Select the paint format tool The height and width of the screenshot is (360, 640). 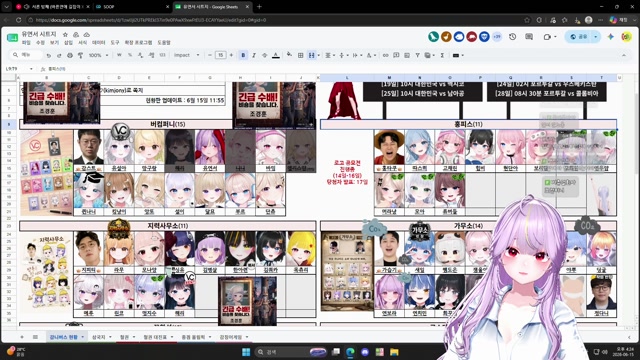click(80, 55)
